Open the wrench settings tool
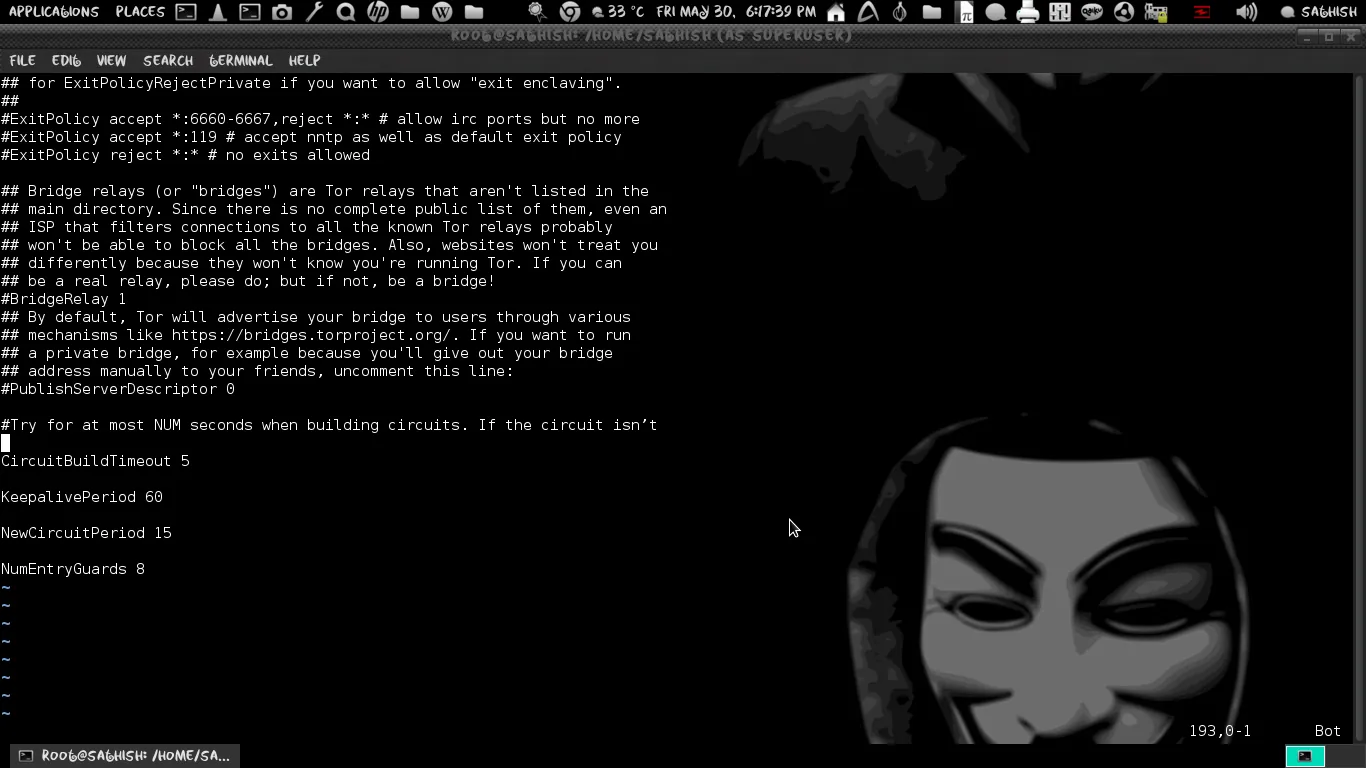Image resolution: width=1366 pixels, height=768 pixels. point(314,12)
